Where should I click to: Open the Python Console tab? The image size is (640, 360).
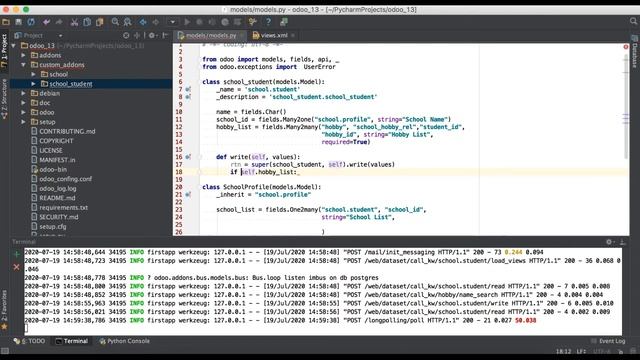124,341
